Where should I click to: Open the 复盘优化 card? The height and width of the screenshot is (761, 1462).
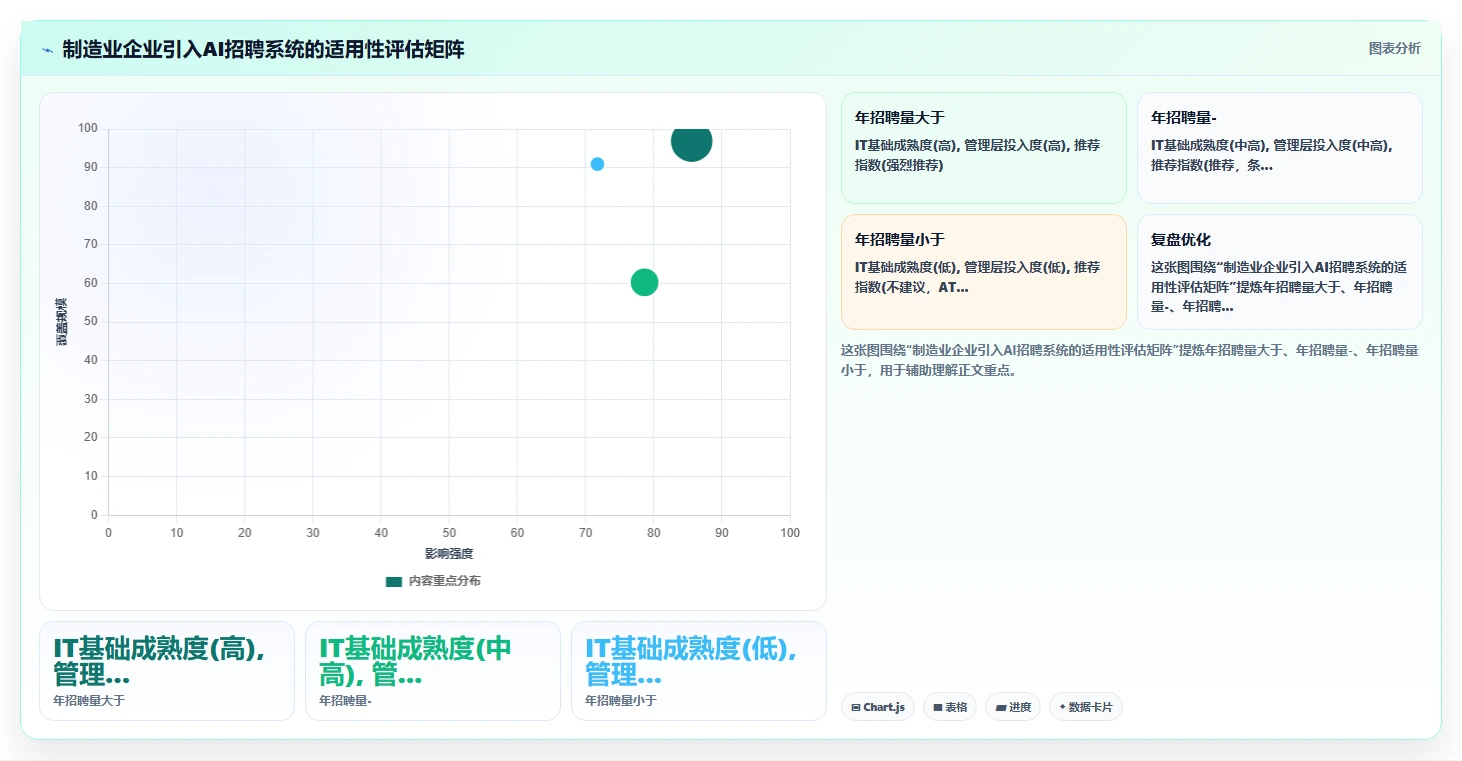(1280, 272)
